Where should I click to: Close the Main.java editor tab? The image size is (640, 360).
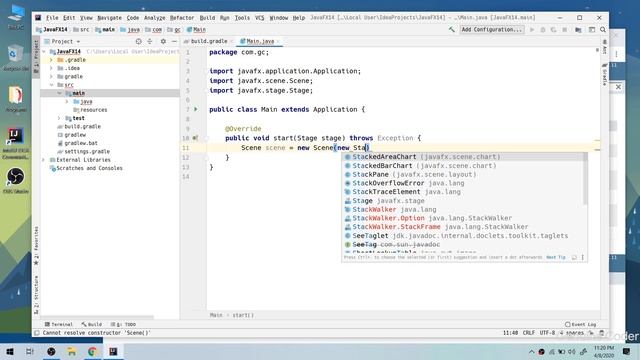coord(278,41)
